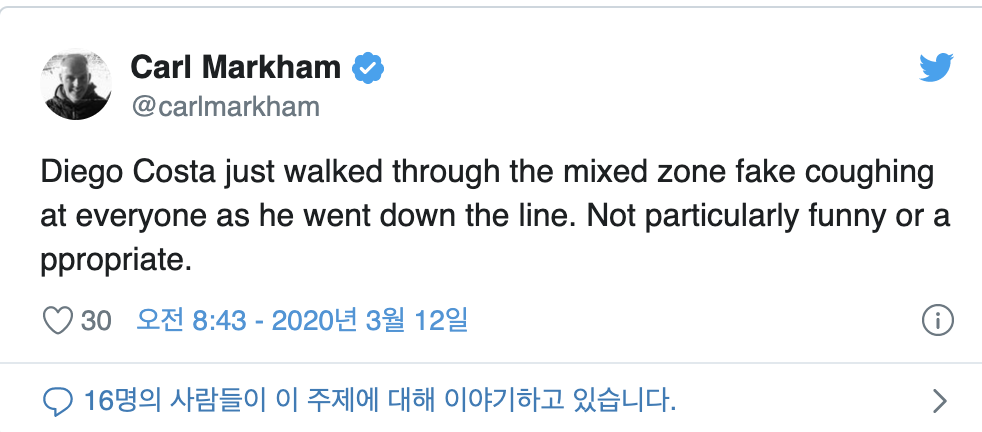Screen dimensions: 982x432
Task: Like the tweet with the heart icon
Action: point(59,320)
